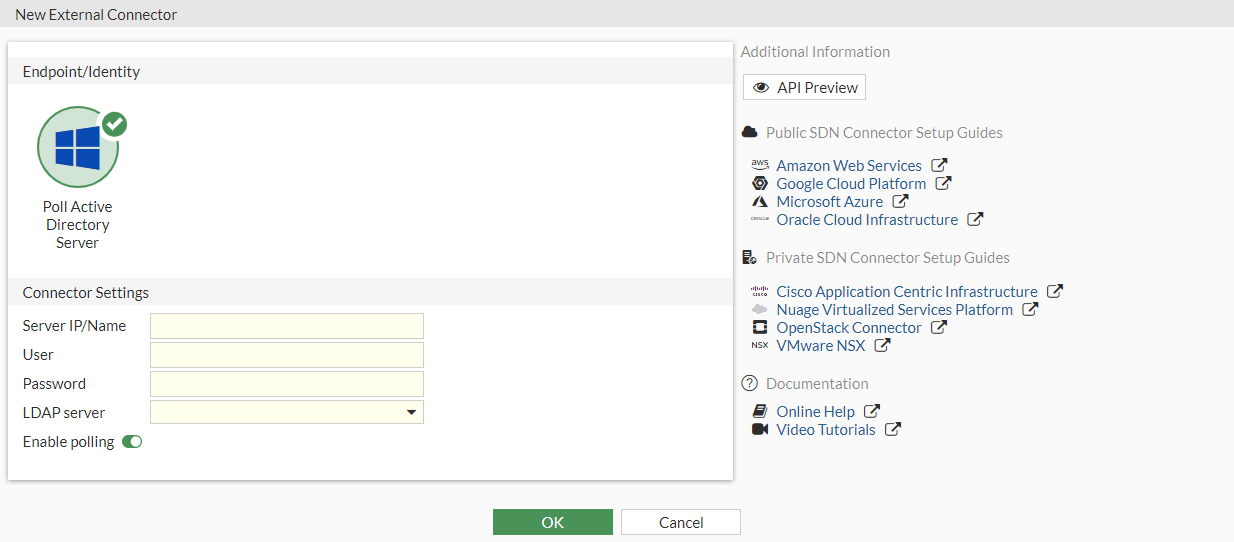The height and width of the screenshot is (542, 1234).
Task: Open the Microsoft Azure setup guide link
Action: [x=829, y=202]
